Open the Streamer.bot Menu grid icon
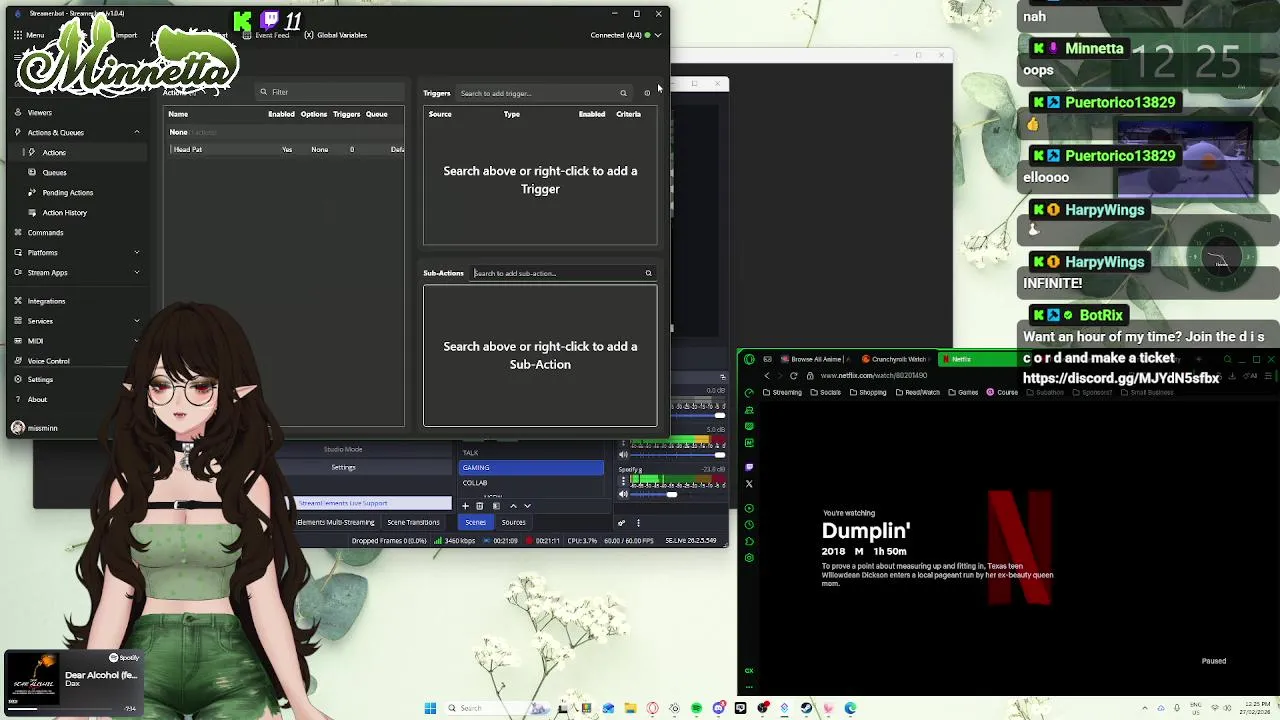 point(18,35)
